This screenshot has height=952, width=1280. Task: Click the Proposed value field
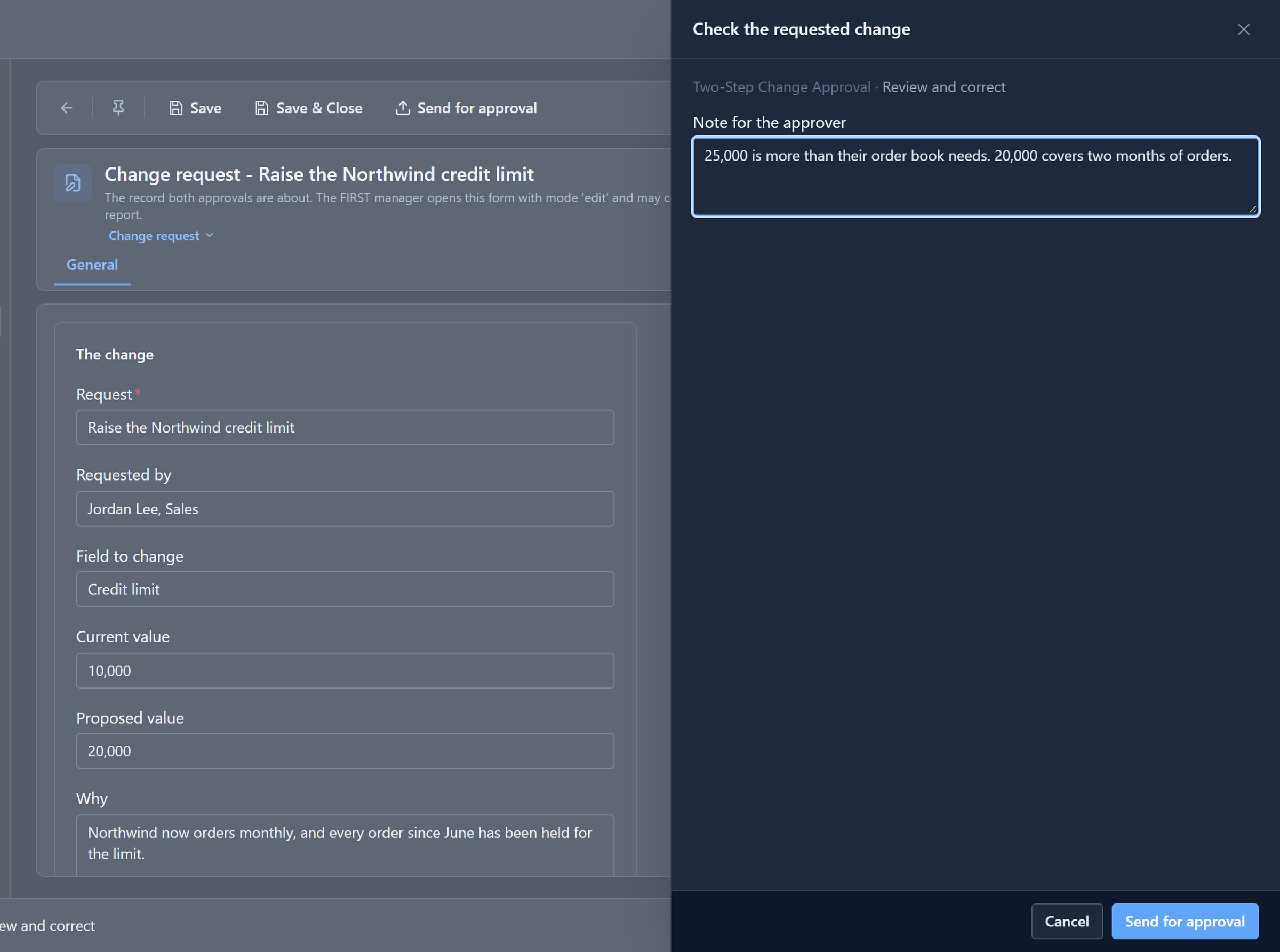pyautogui.click(x=345, y=751)
